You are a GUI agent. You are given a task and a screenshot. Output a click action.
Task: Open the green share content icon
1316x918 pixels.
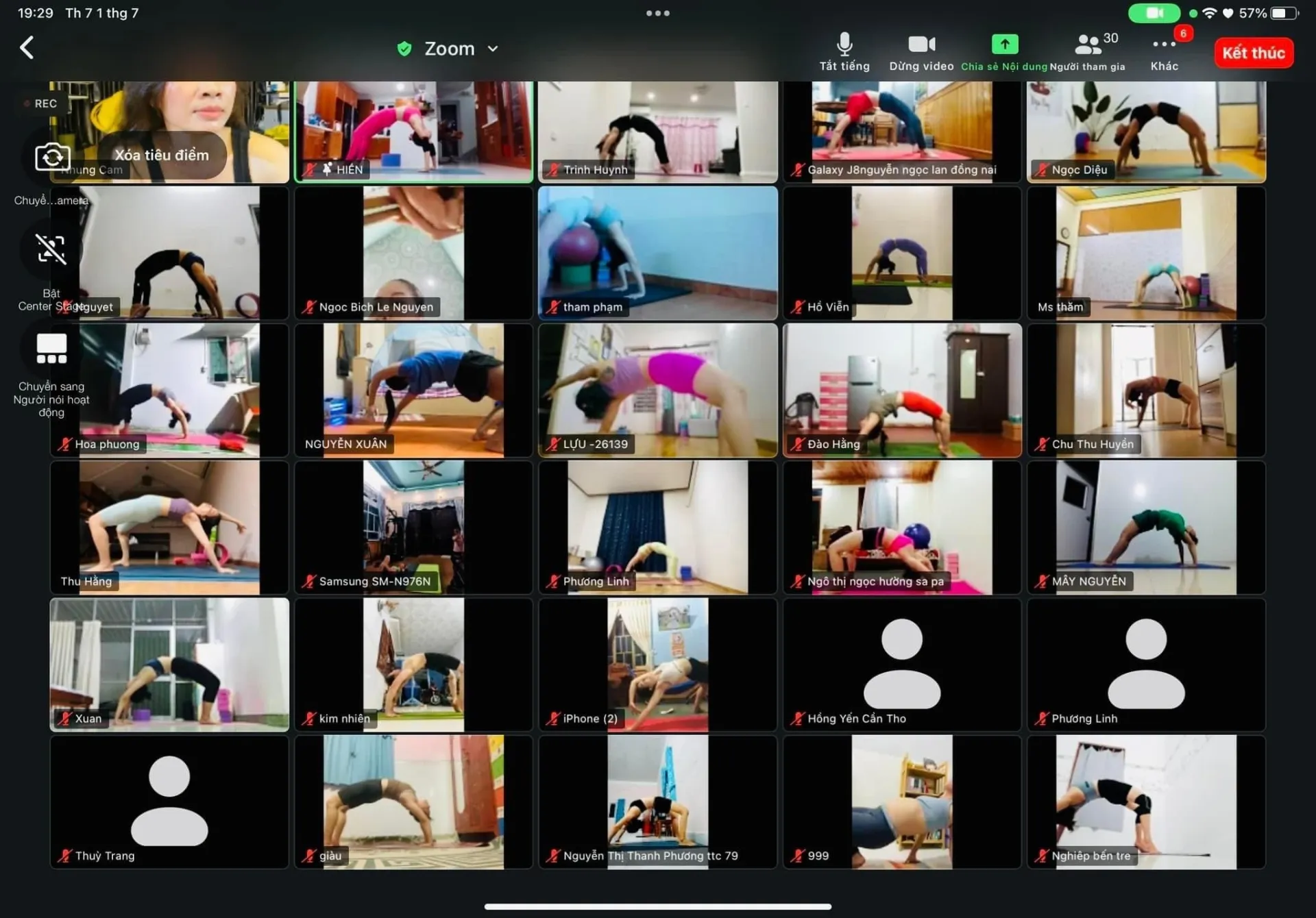click(x=1004, y=45)
